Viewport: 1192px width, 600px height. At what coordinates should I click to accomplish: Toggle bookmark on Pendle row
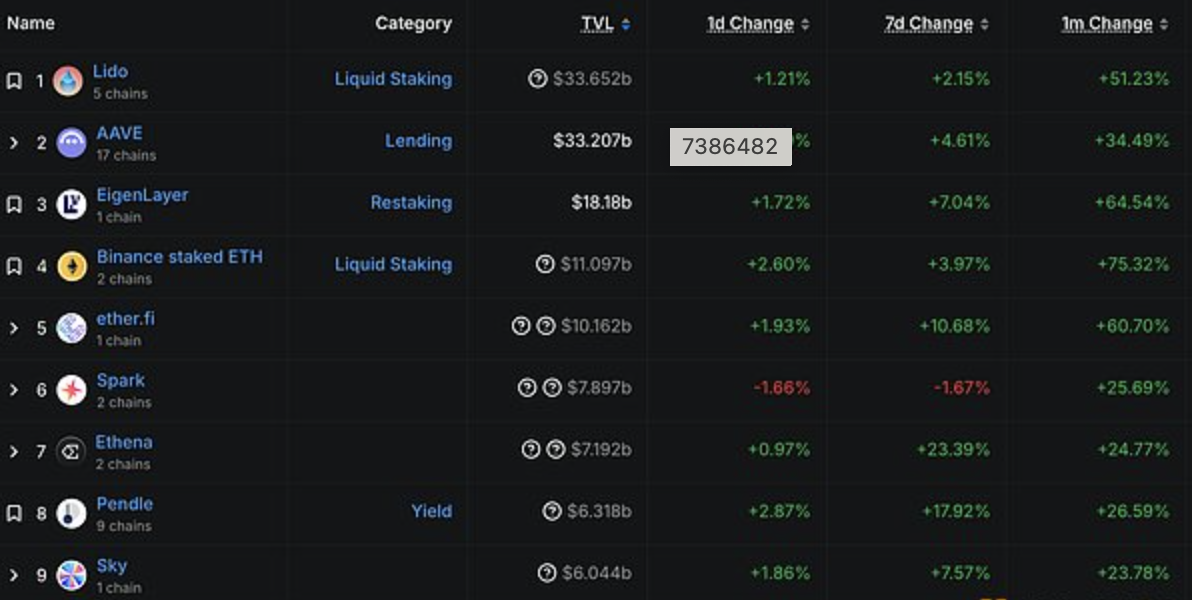[14, 514]
